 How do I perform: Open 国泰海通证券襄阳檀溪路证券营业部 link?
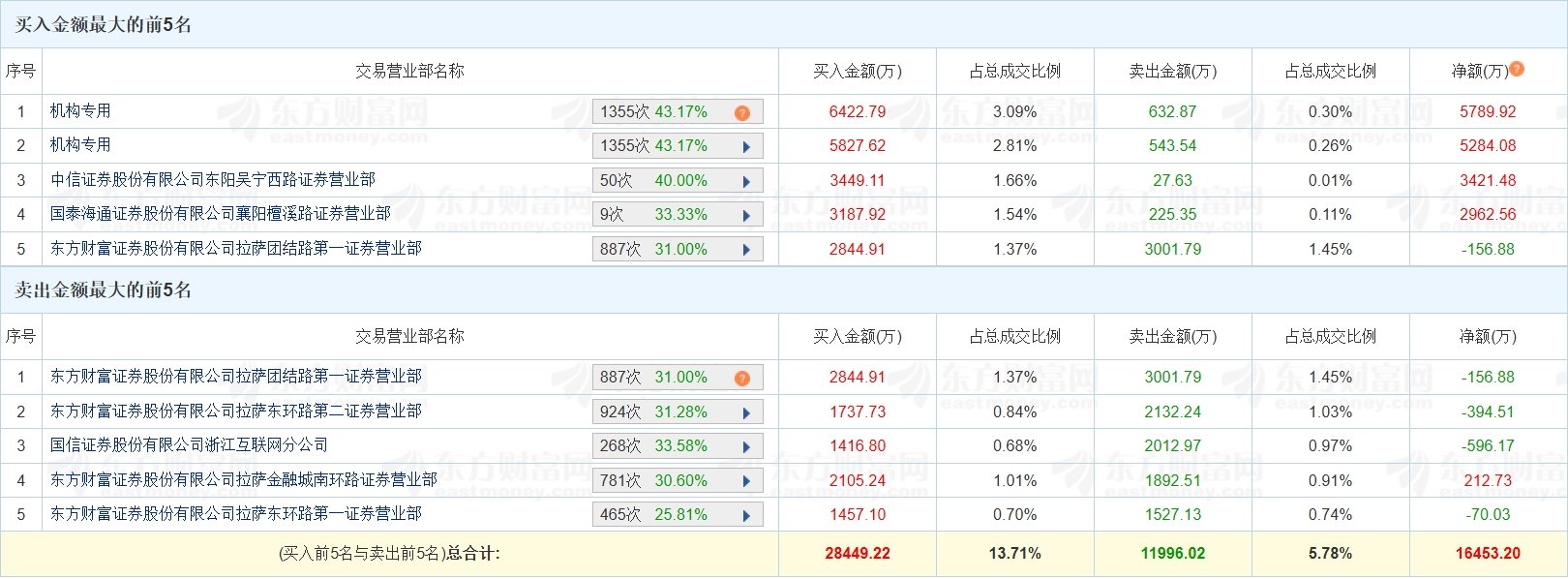(x=221, y=213)
